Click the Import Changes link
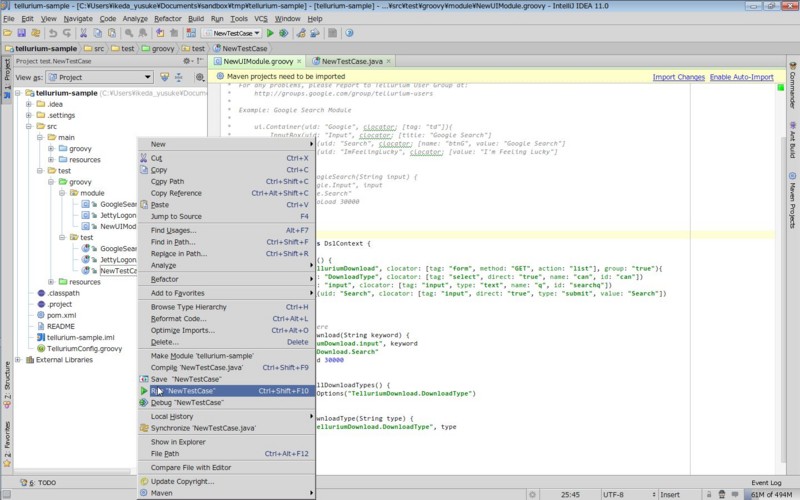Viewport: 800px width, 500px height. [x=678, y=77]
